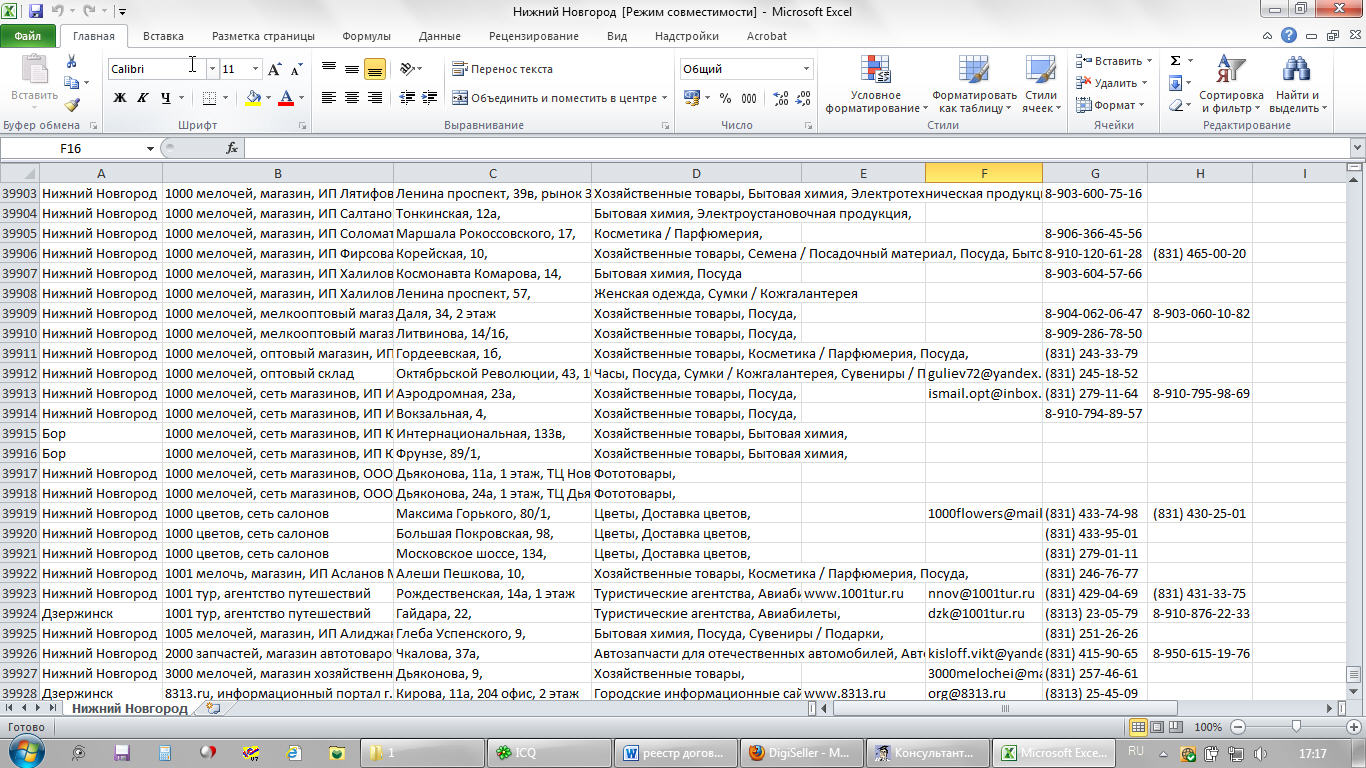Viewport: 1366px width, 768px height.
Task: Open the Общий number format dropdown
Action: click(x=806, y=69)
